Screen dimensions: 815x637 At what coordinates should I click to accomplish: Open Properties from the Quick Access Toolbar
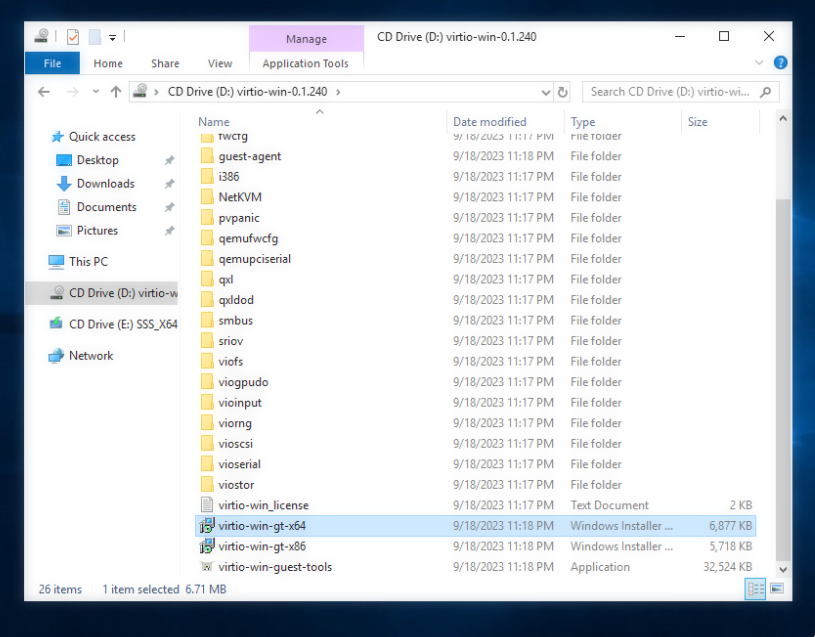(74, 36)
